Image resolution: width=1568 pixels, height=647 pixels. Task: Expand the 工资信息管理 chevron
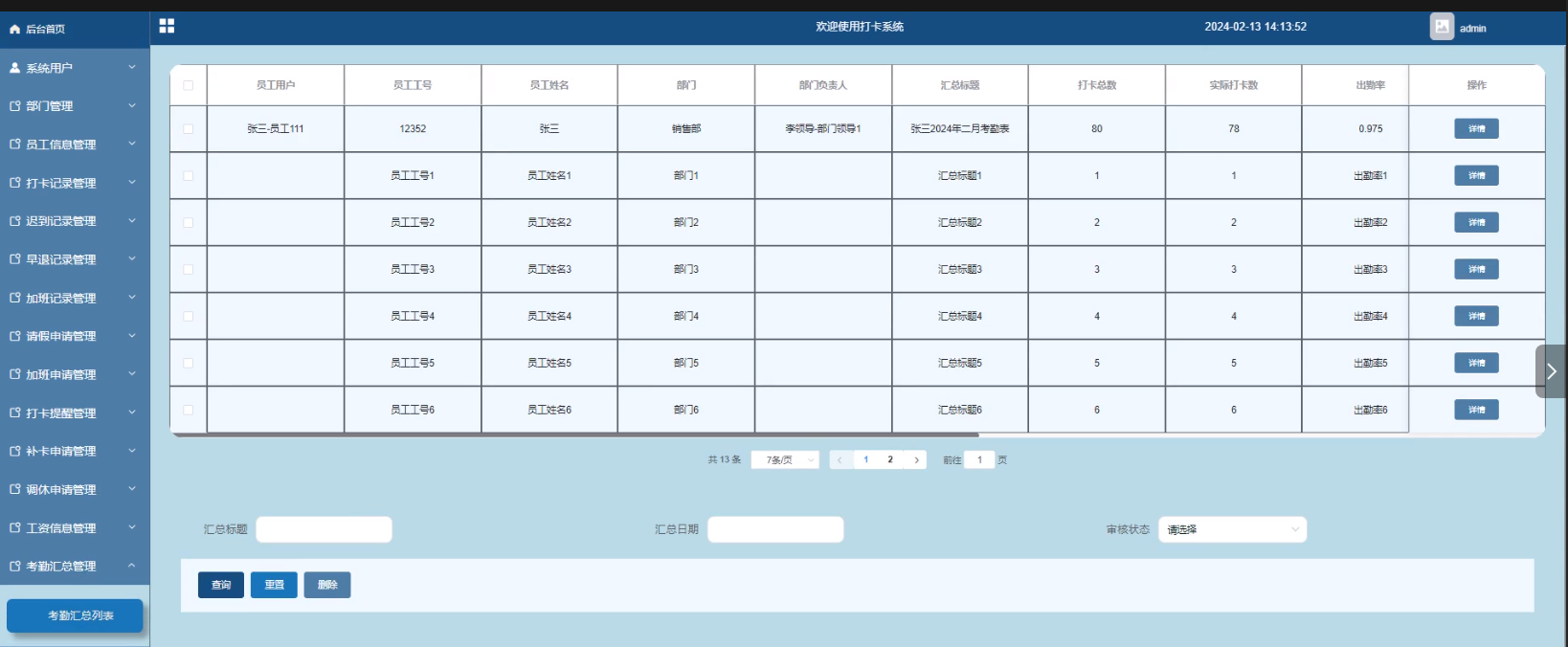[x=132, y=527]
